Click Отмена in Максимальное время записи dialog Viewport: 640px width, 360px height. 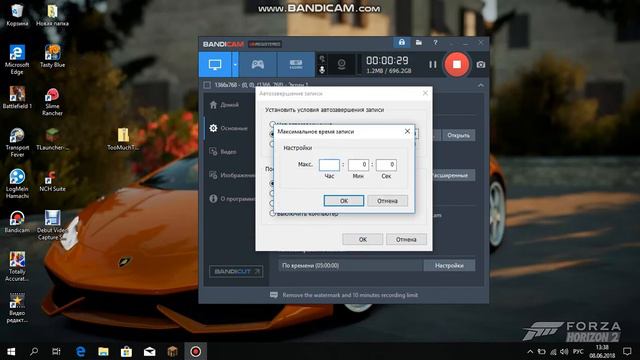387,201
